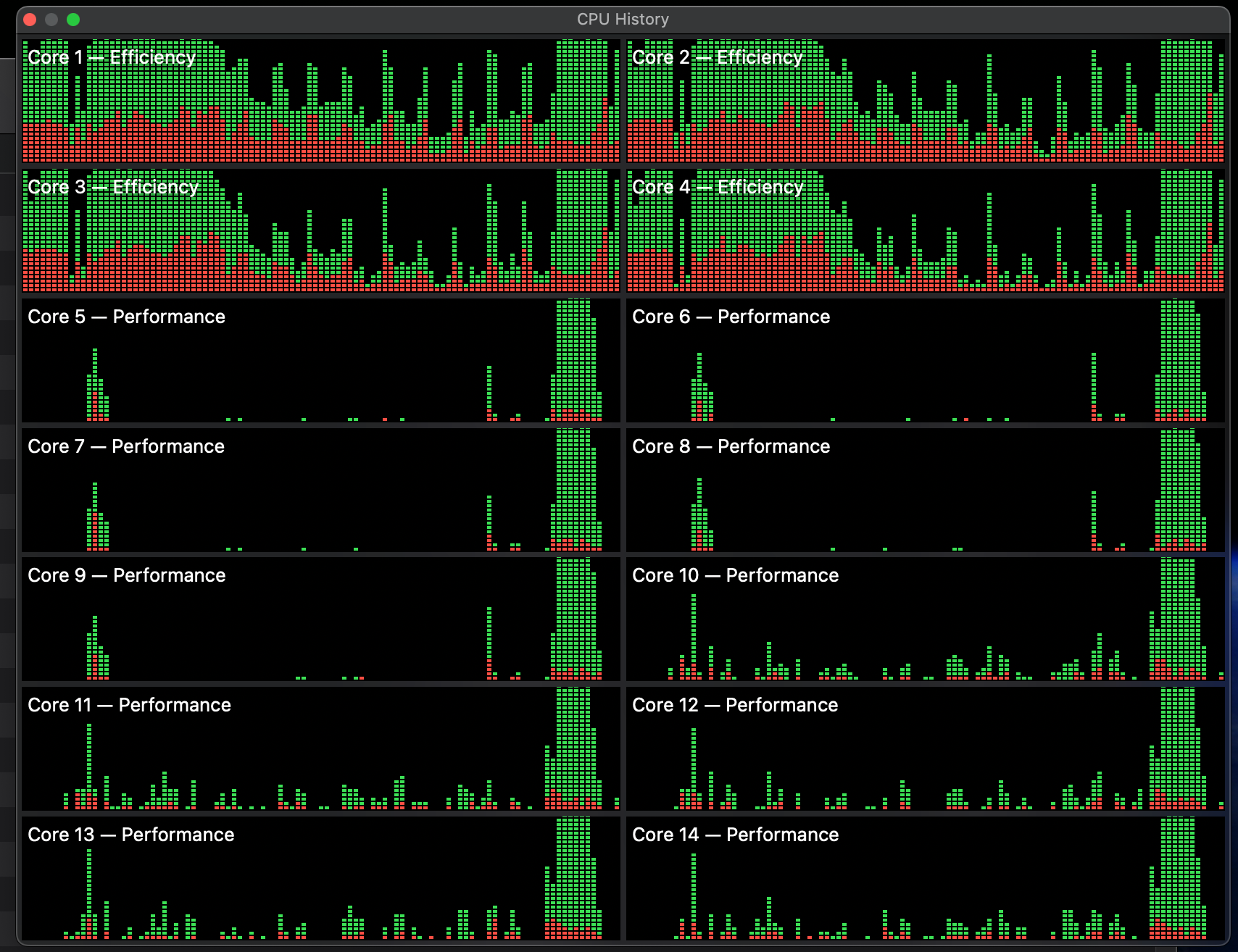Screen dimensions: 1238x952
Task: Click the tall right-side spike in Core 5 graph
Action: [x=576, y=362]
